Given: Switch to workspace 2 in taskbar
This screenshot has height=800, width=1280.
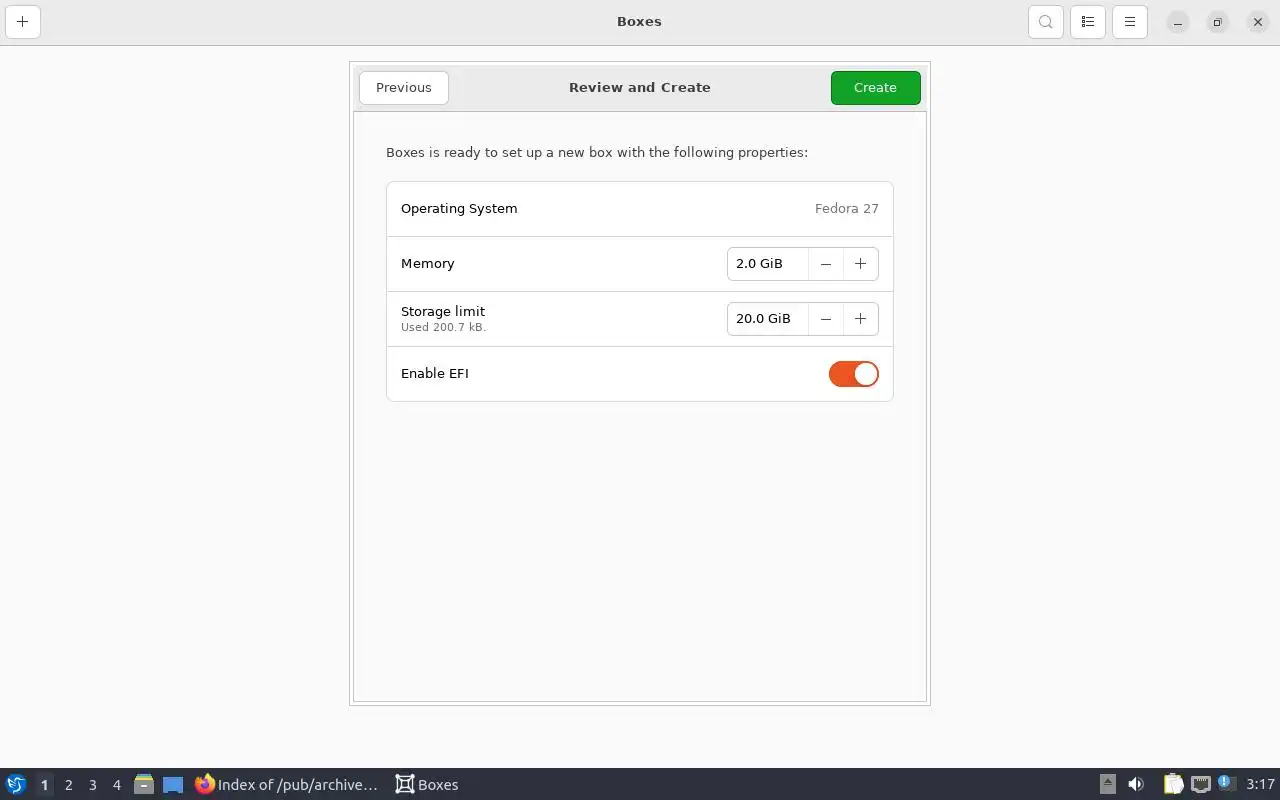Looking at the screenshot, I should pyautogui.click(x=68, y=785).
